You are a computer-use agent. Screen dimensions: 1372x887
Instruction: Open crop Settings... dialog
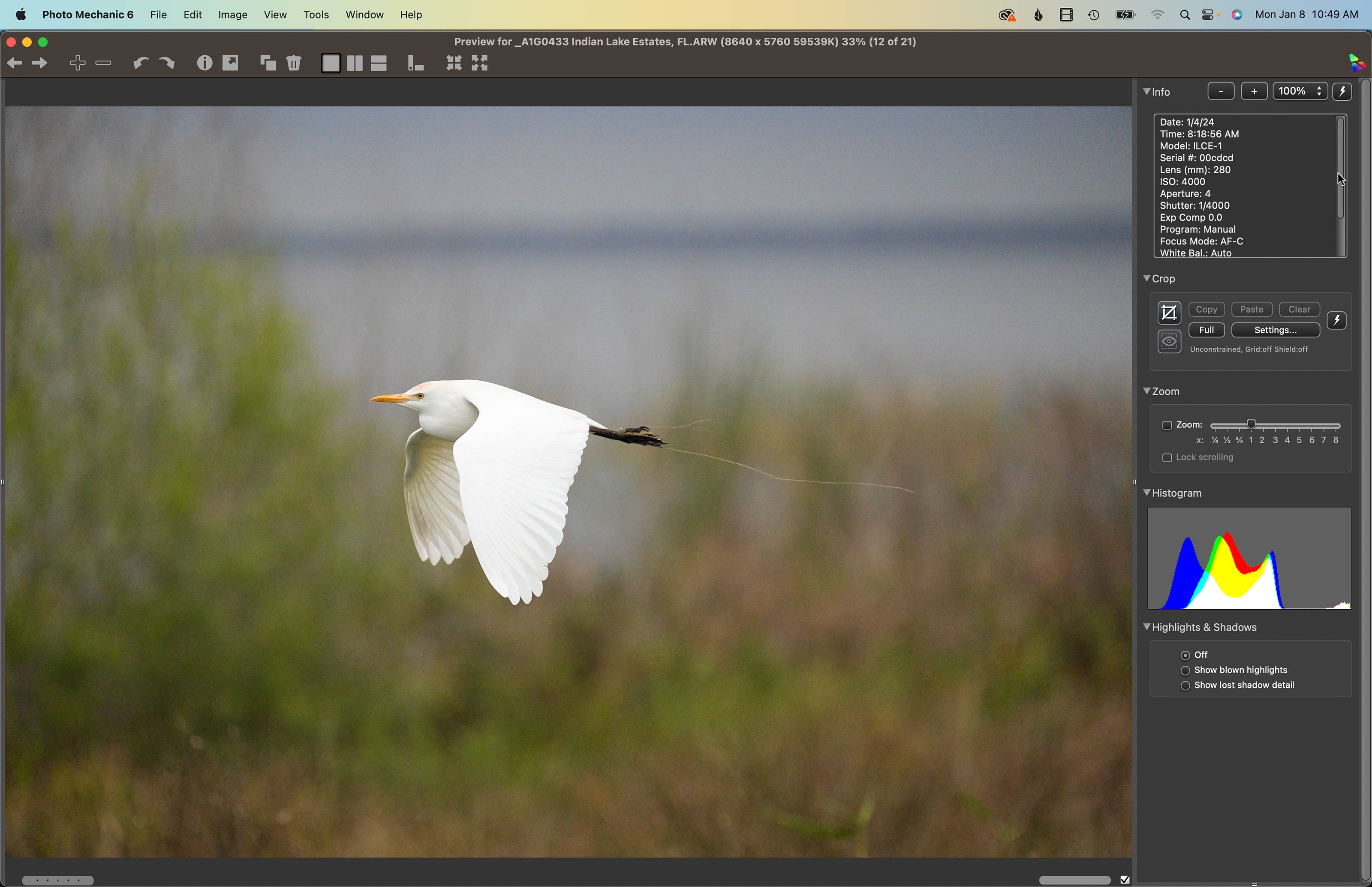pyautogui.click(x=1275, y=331)
